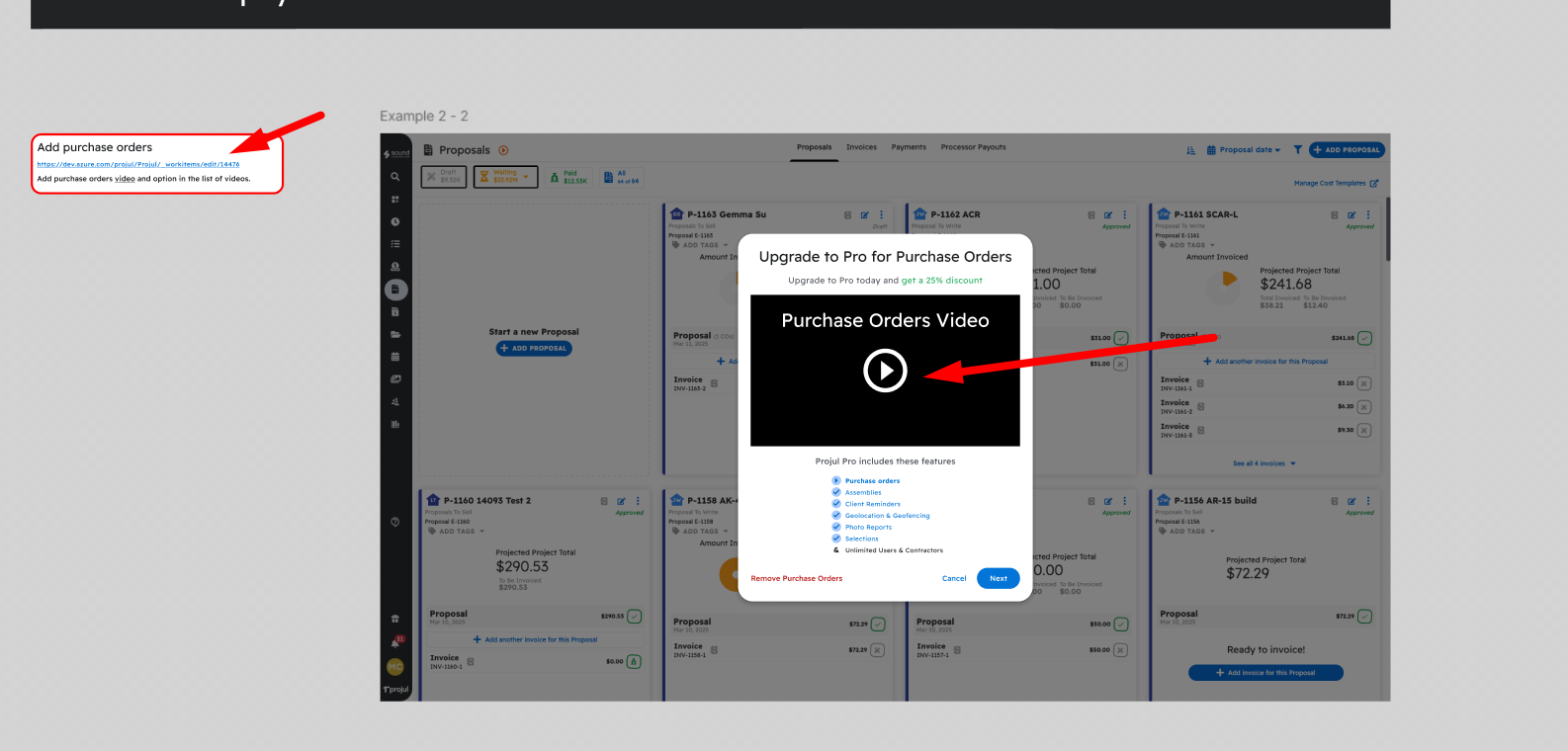Open three-dot menu on P-1161 SCAR-L
The height and width of the screenshot is (751, 1568).
point(1368,214)
